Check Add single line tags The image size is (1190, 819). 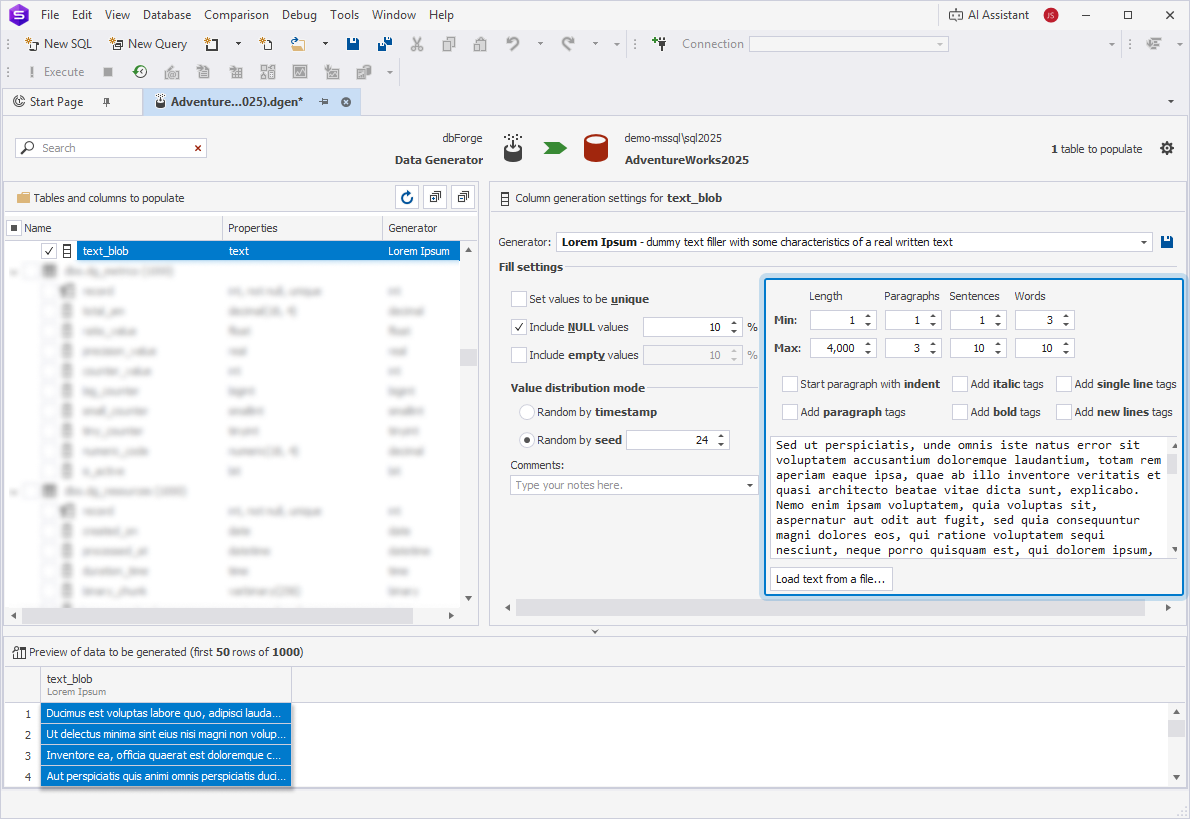pyautogui.click(x=1064, y=384)
